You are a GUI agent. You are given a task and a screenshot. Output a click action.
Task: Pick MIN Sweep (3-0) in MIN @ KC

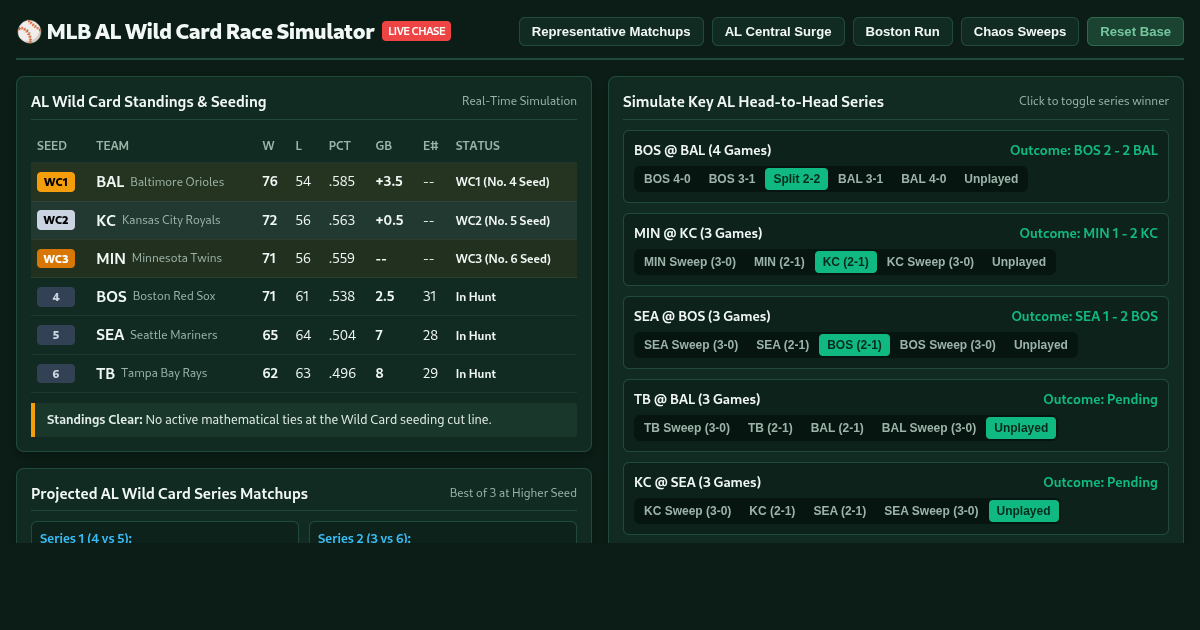(690, 262)
